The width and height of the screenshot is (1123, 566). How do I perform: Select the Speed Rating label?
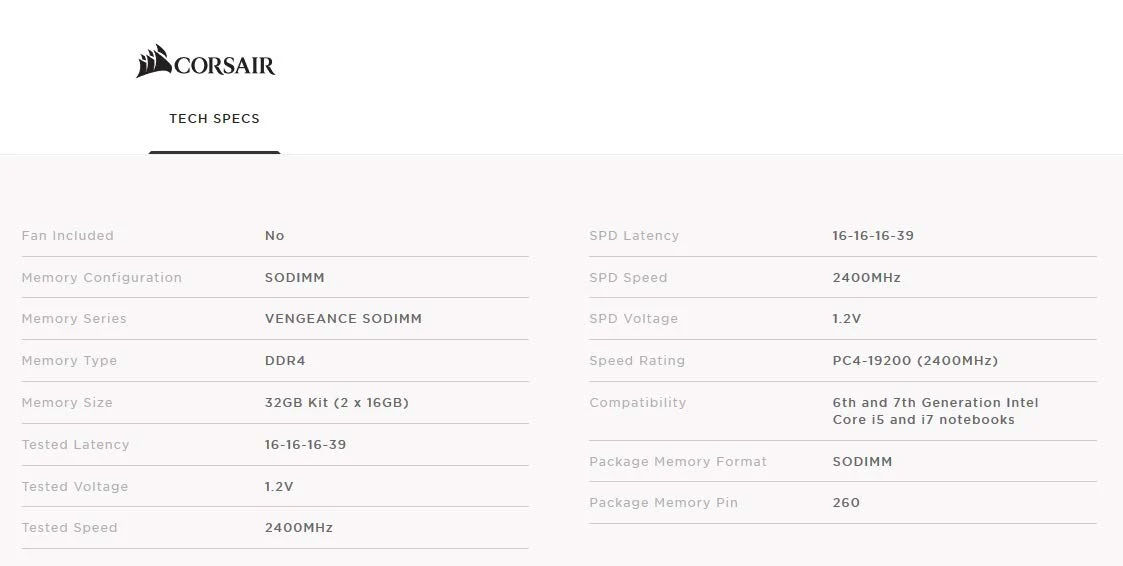click(x=637, y=360)
